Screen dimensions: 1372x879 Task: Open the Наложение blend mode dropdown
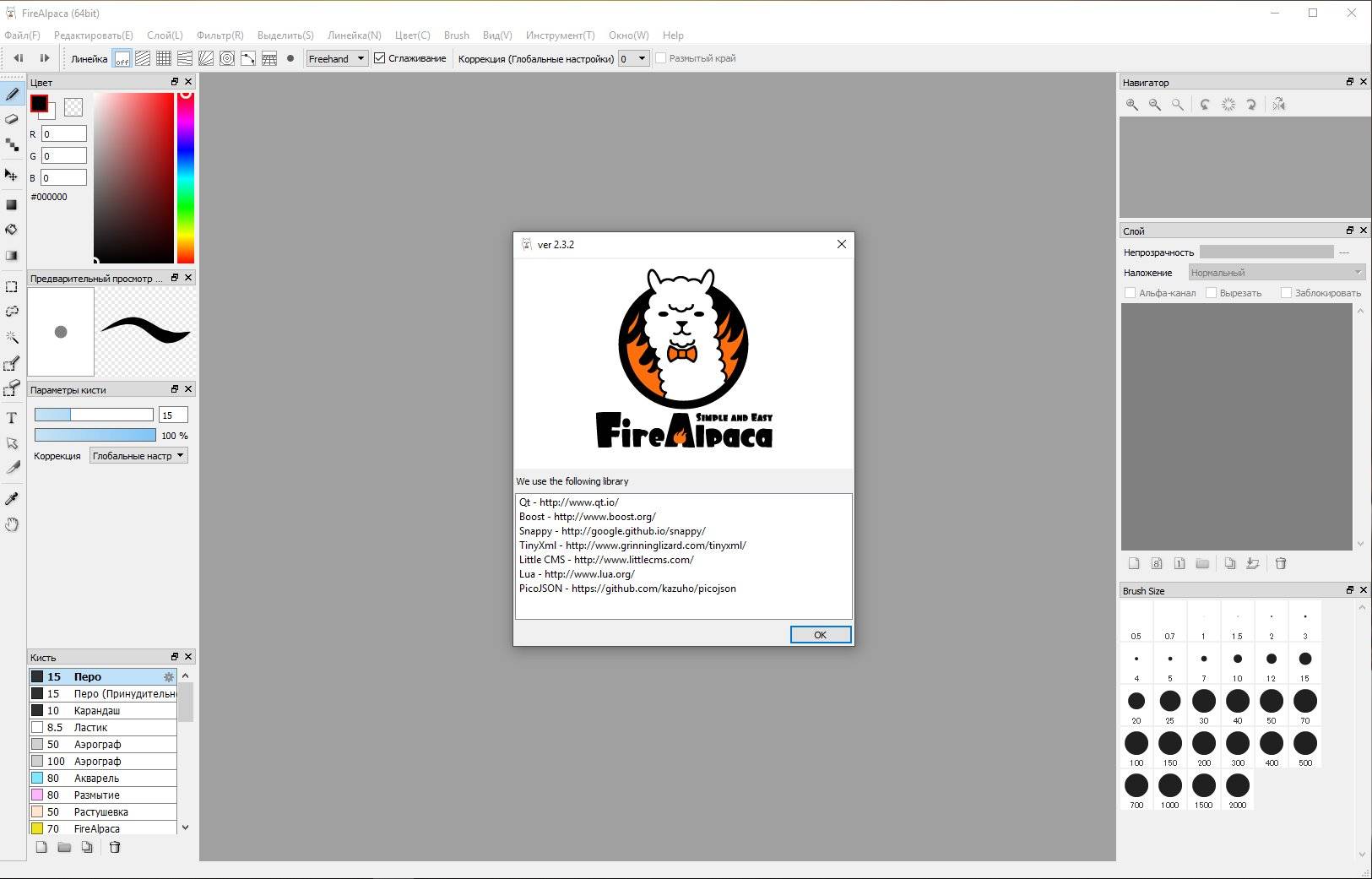(x=1277, y=273)
